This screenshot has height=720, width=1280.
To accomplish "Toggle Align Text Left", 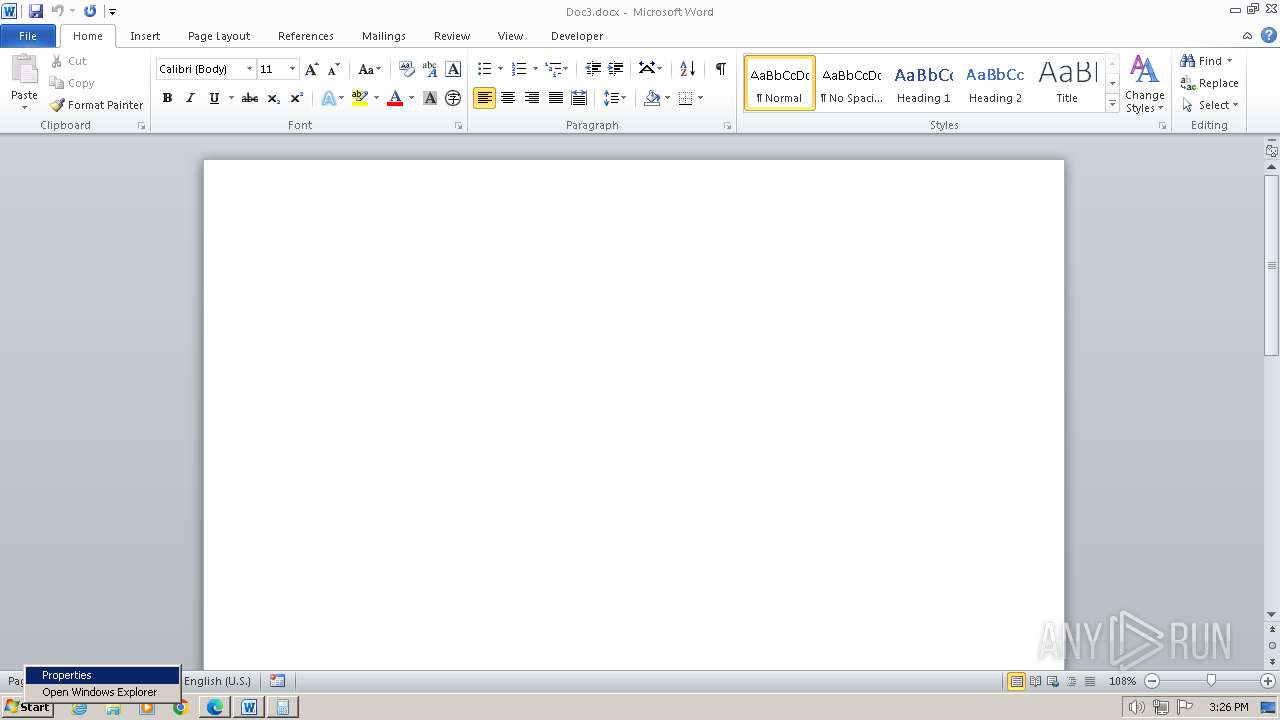I will click(484, 98).
